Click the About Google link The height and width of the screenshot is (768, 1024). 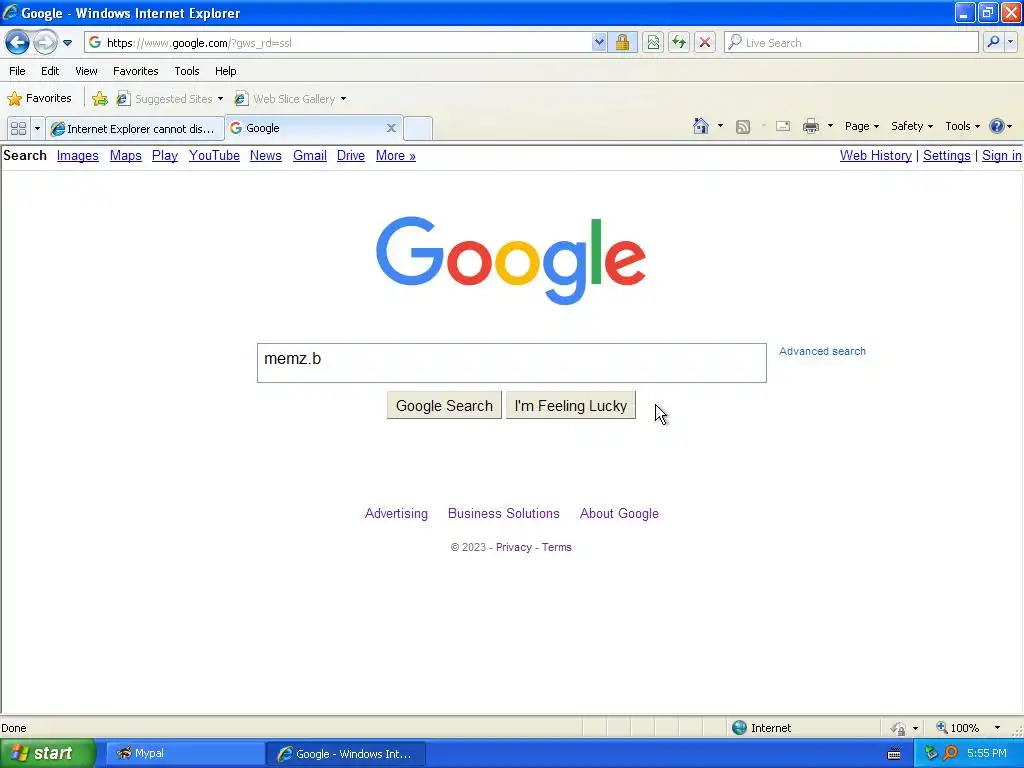(x=619, y=513)
